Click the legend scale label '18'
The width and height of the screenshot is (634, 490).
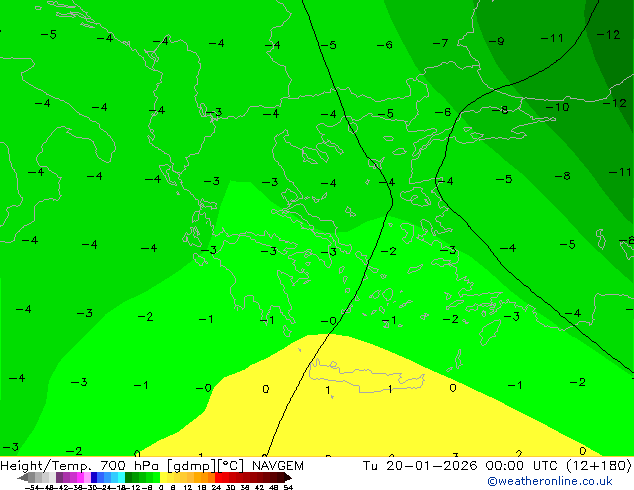coord(202,487)
